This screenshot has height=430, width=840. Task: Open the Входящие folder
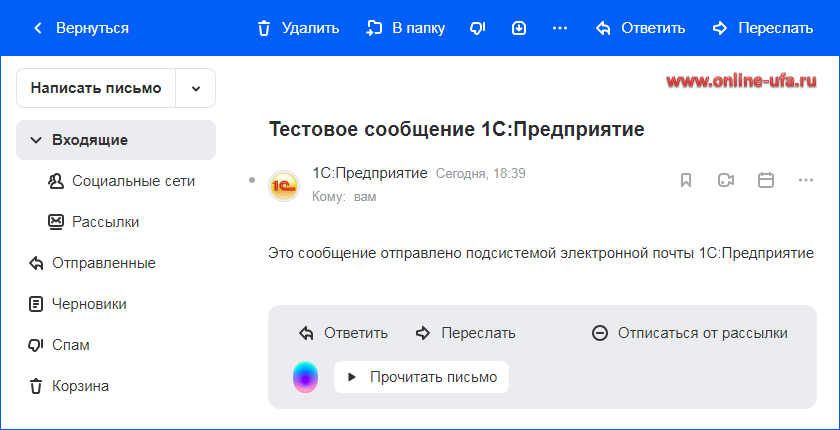116,140
